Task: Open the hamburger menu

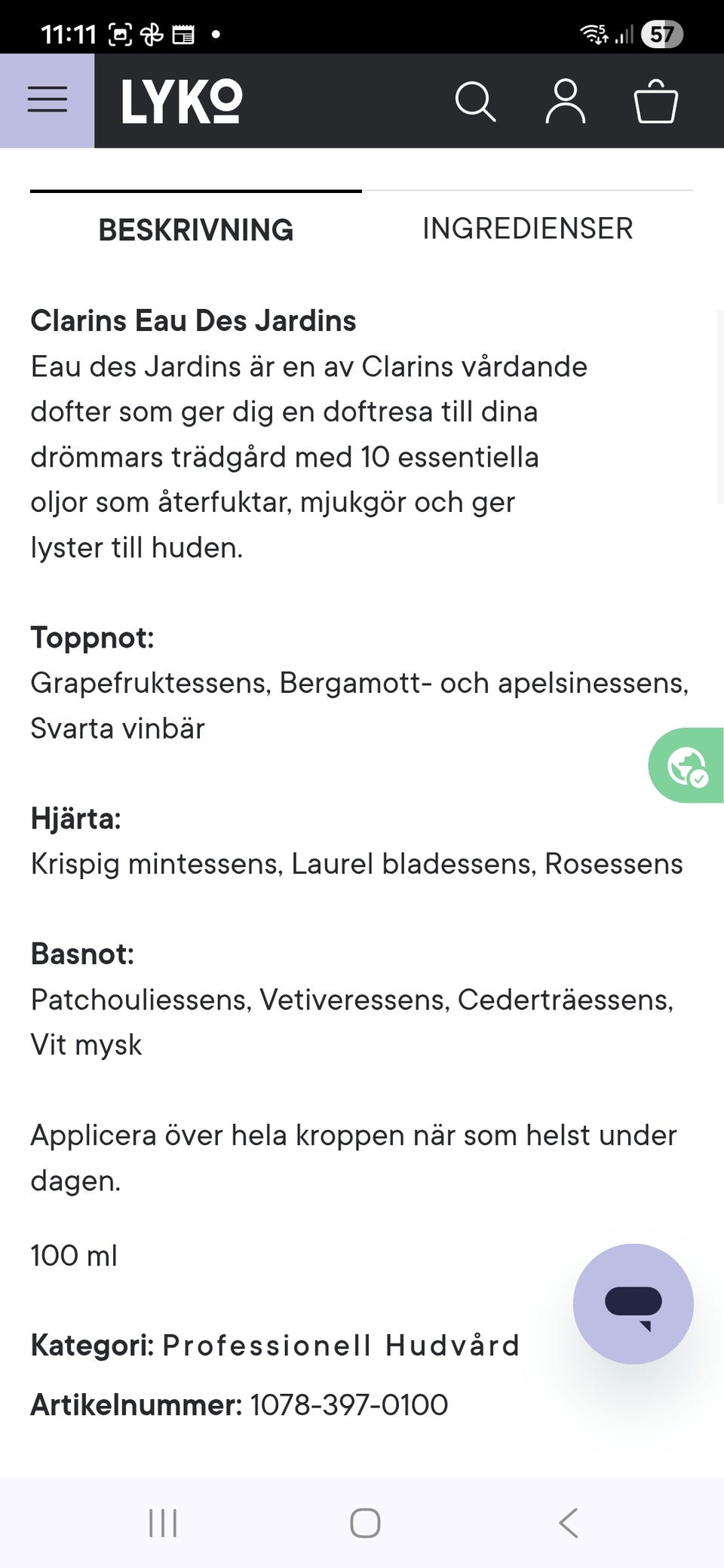Action: point(47,100)
